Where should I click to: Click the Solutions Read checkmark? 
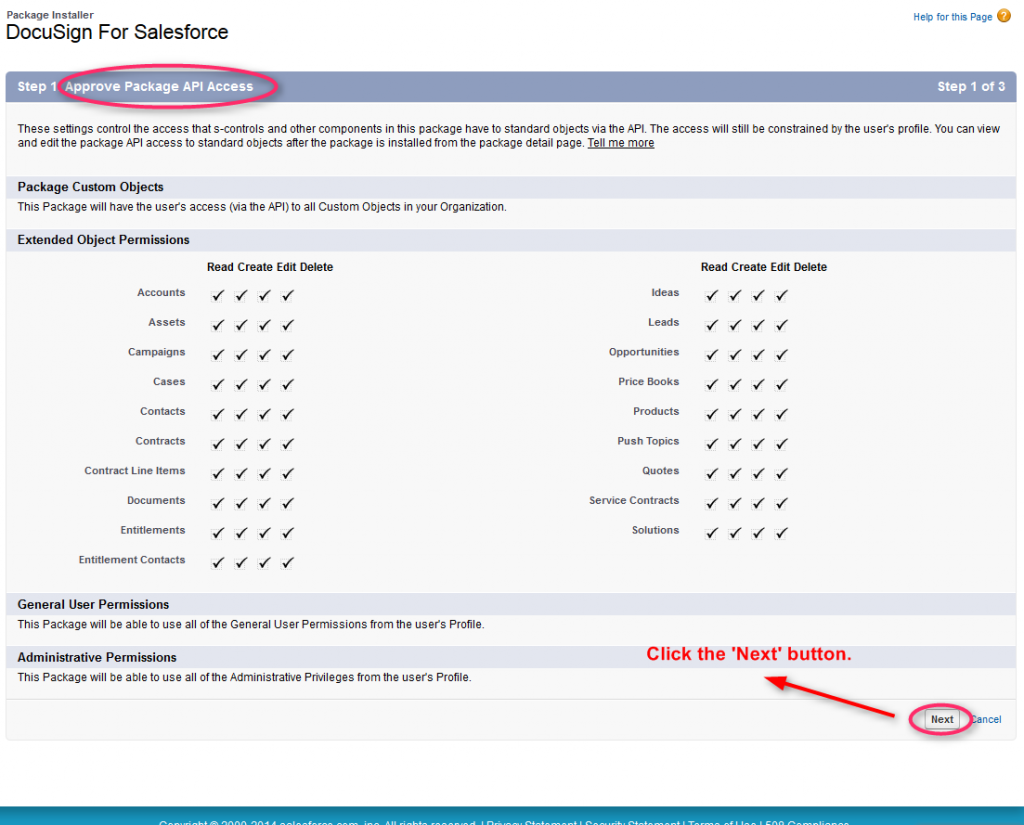pyautogui.click(x=711, y=533)
